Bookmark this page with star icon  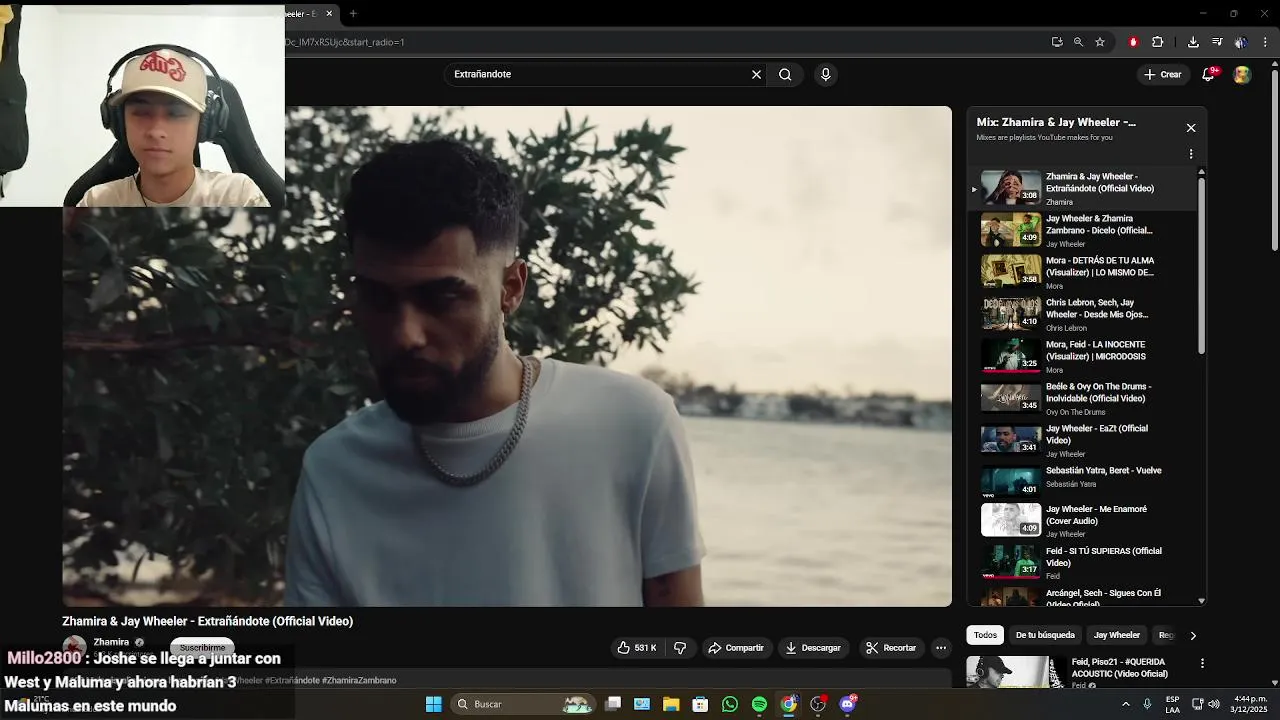(1100, 42)
